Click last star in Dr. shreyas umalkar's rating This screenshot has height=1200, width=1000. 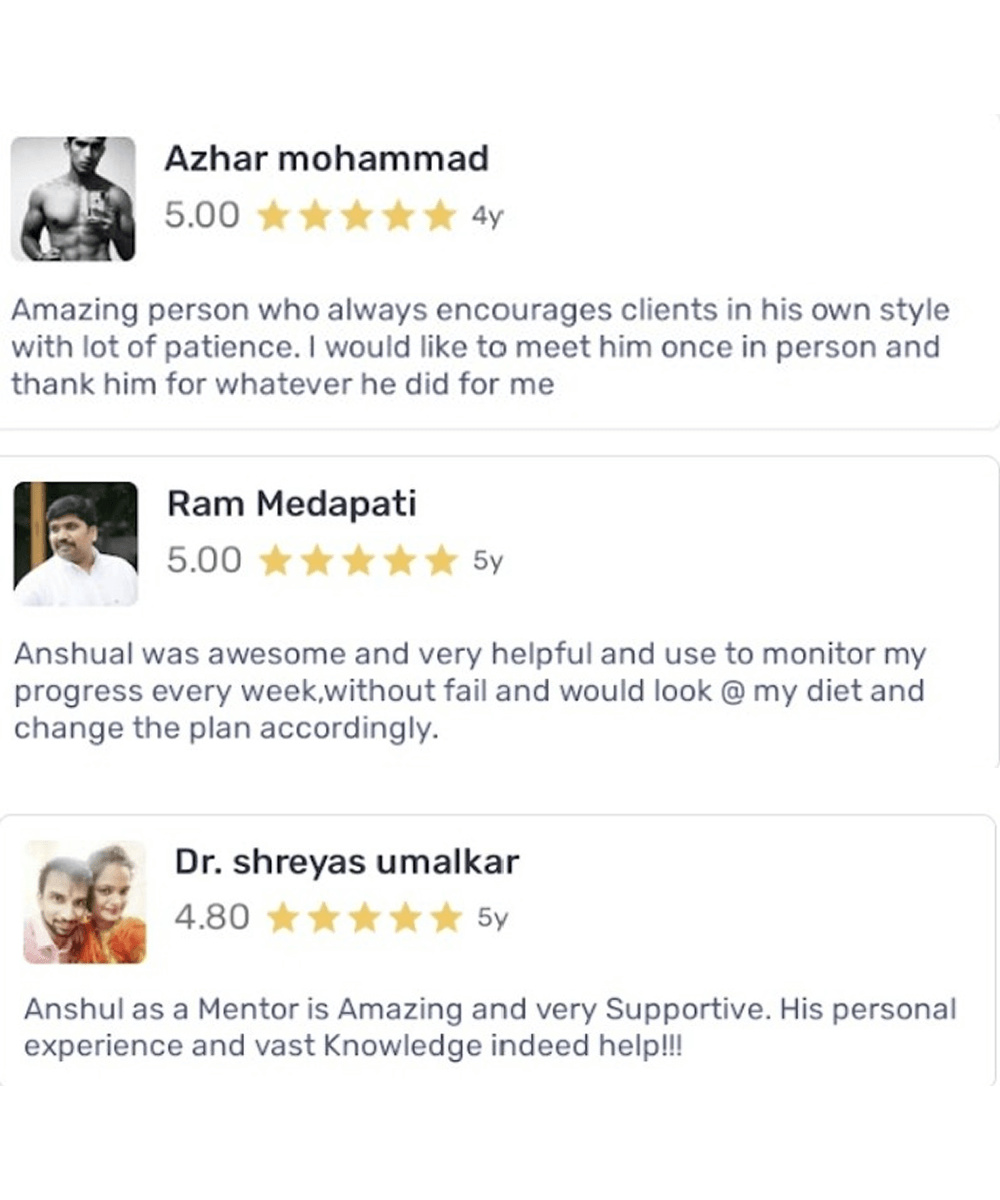(x=447, y=918)
